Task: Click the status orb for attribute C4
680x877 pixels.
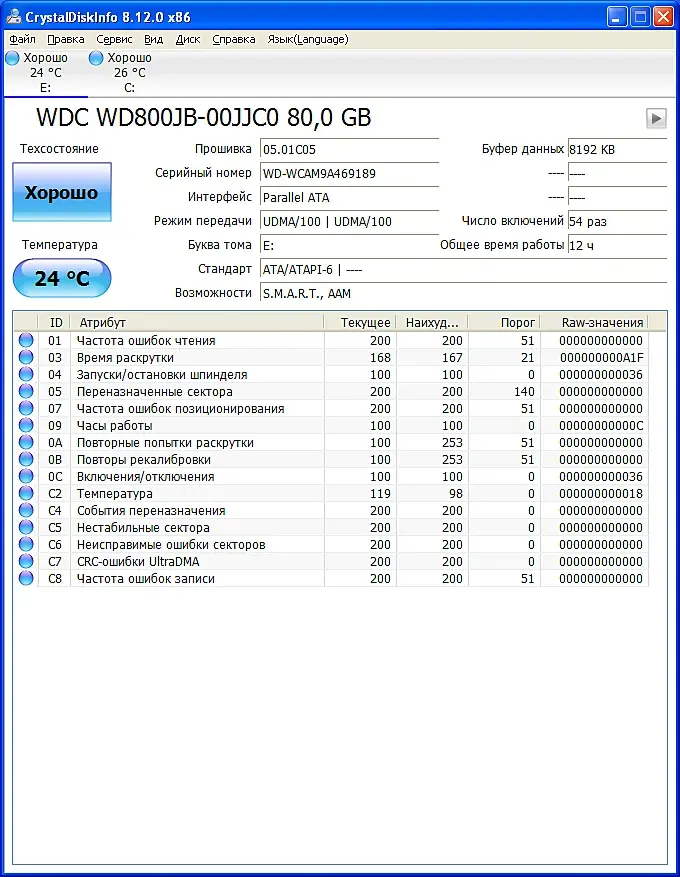Action: [26, 510]
